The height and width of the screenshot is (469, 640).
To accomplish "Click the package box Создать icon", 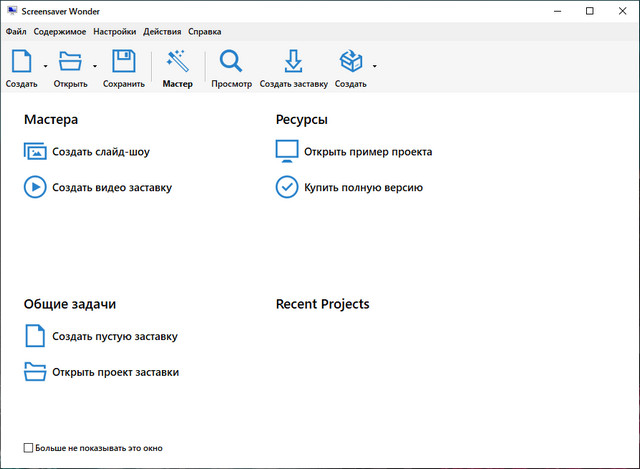I will tap(350, 63).
